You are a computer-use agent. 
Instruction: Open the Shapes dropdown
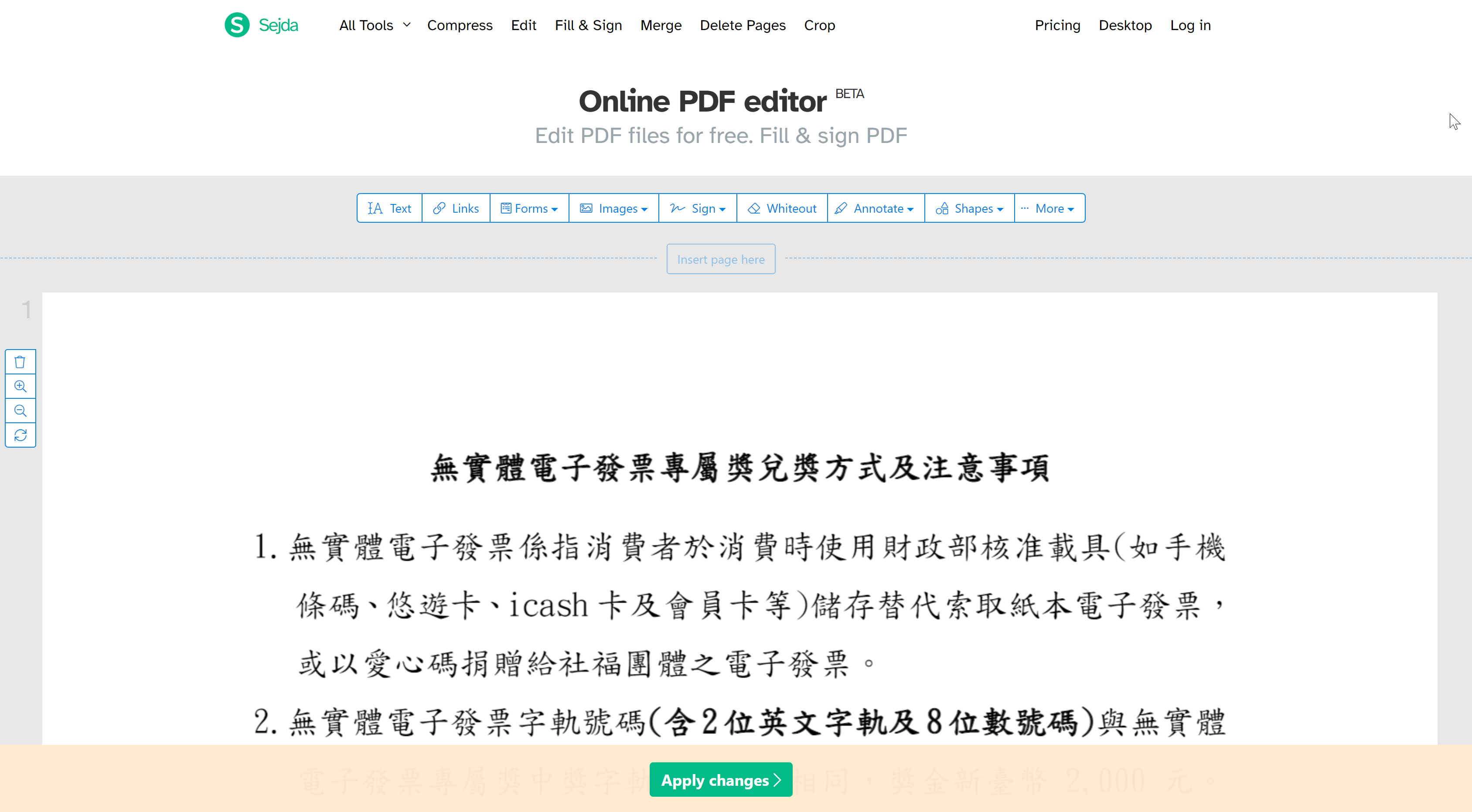point(969,208)
